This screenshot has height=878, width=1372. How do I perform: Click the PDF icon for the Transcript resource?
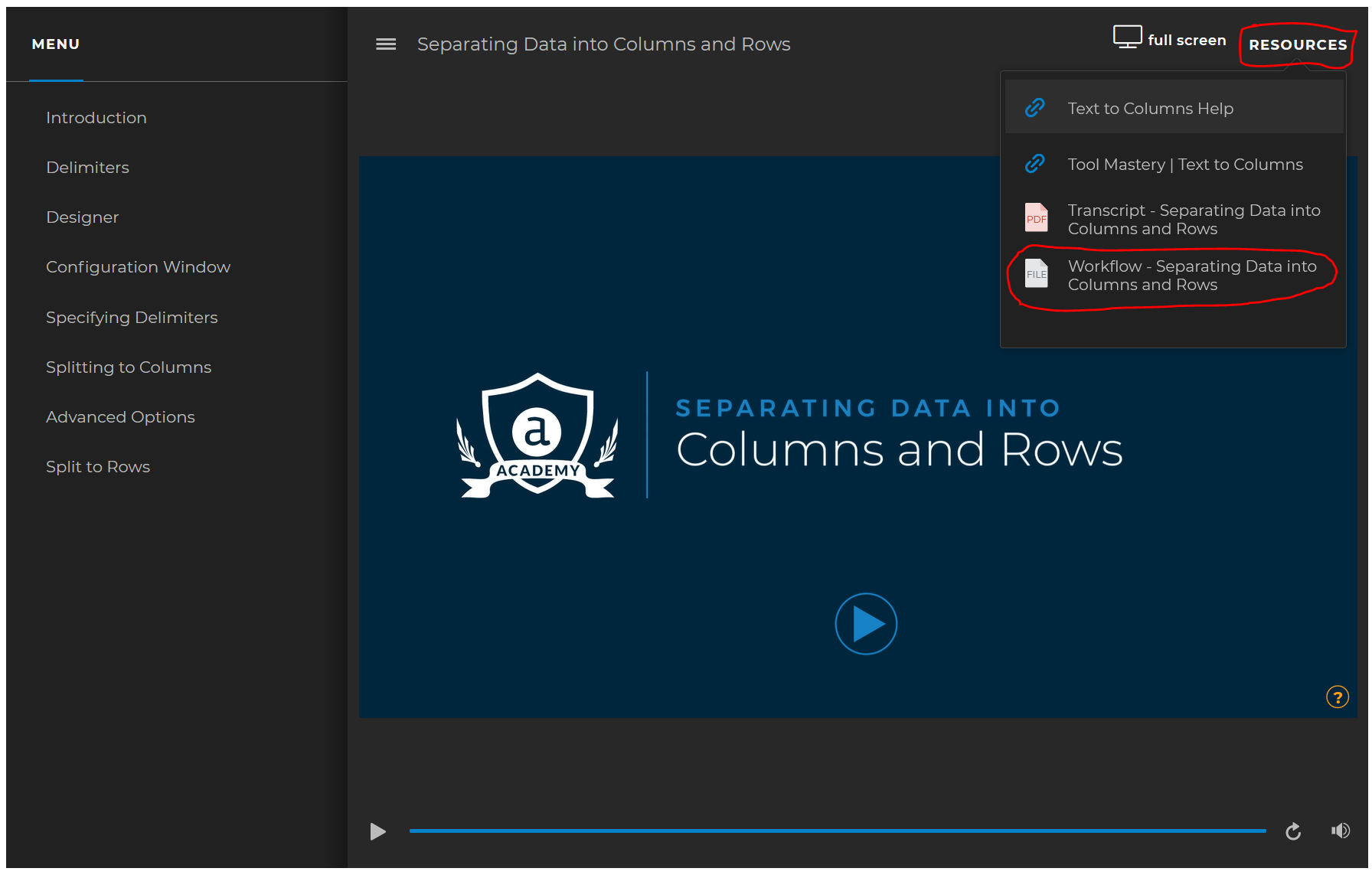(x=1036, y=219)
